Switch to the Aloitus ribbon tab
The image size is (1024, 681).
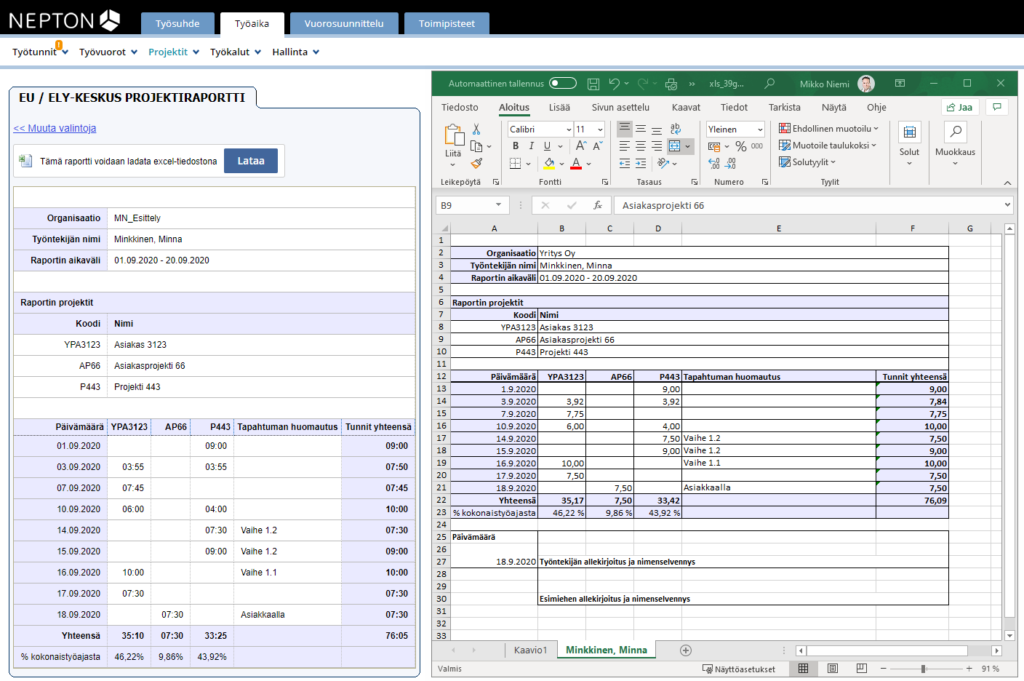[x=513, y=108]
